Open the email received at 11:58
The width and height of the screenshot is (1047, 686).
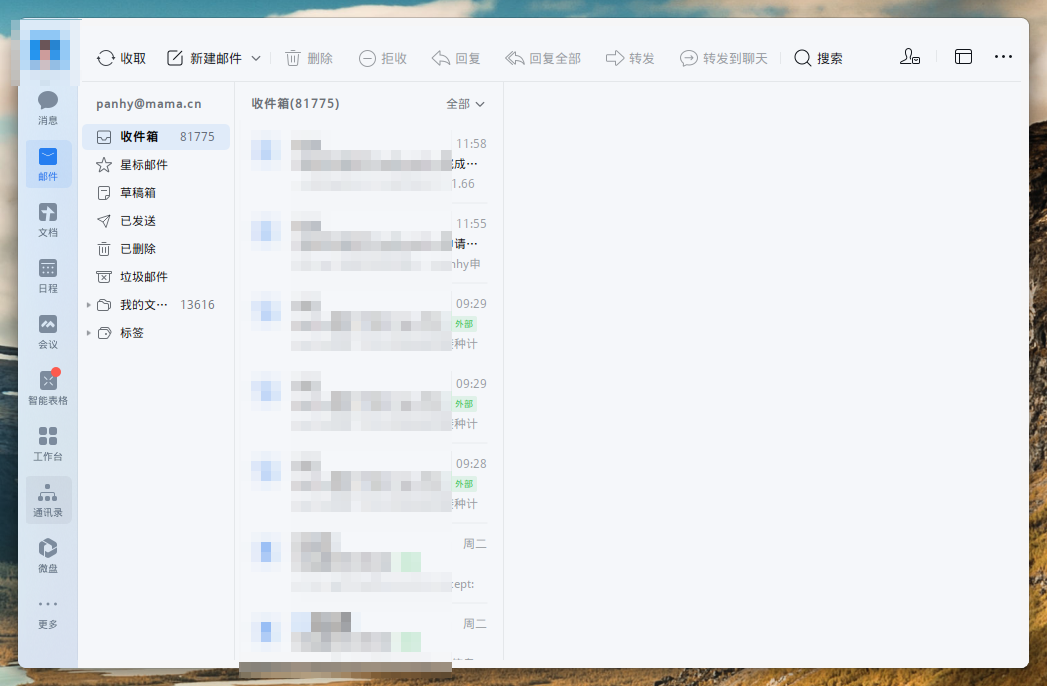pos(369,164)
